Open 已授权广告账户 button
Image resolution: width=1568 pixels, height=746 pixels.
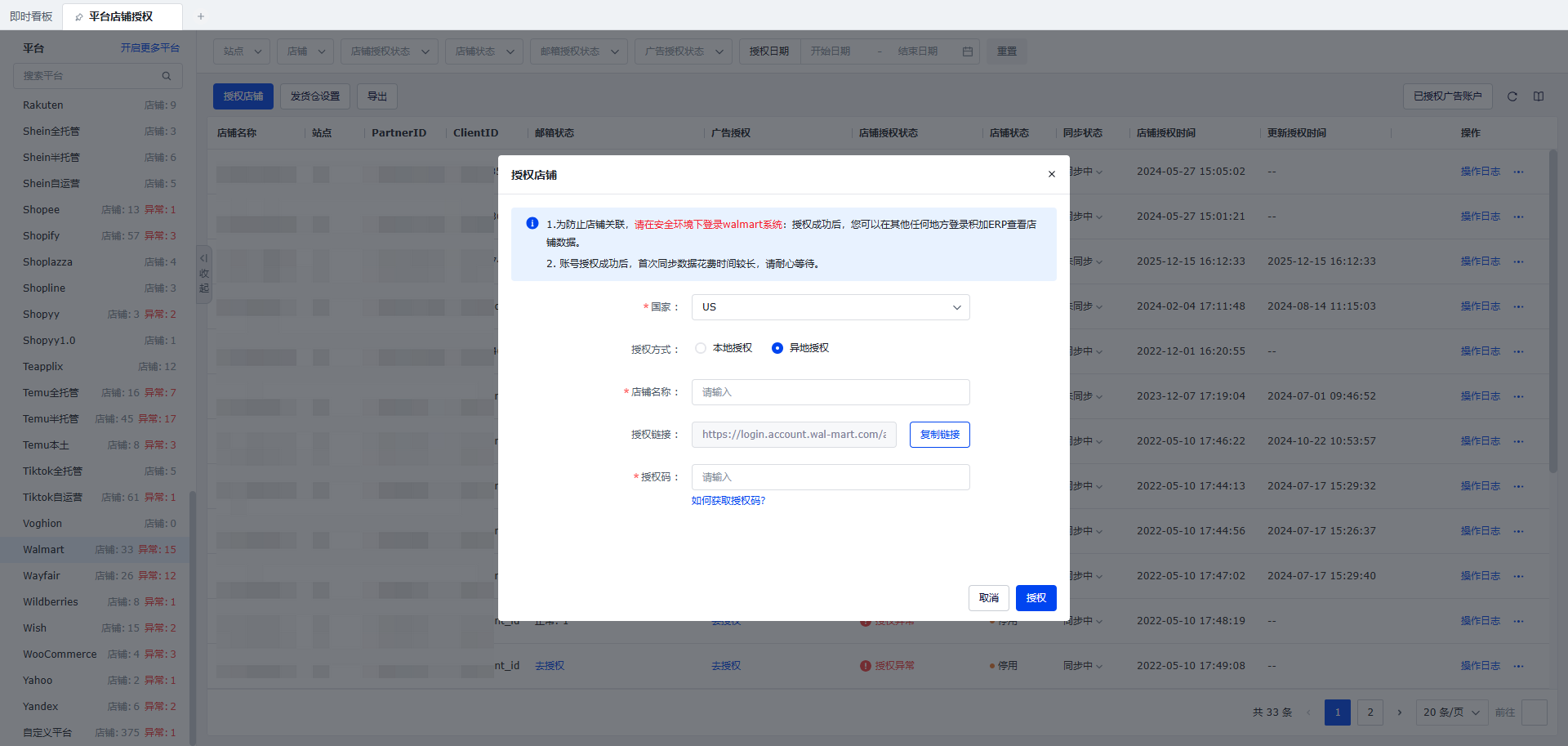(x=1448, y=96)
